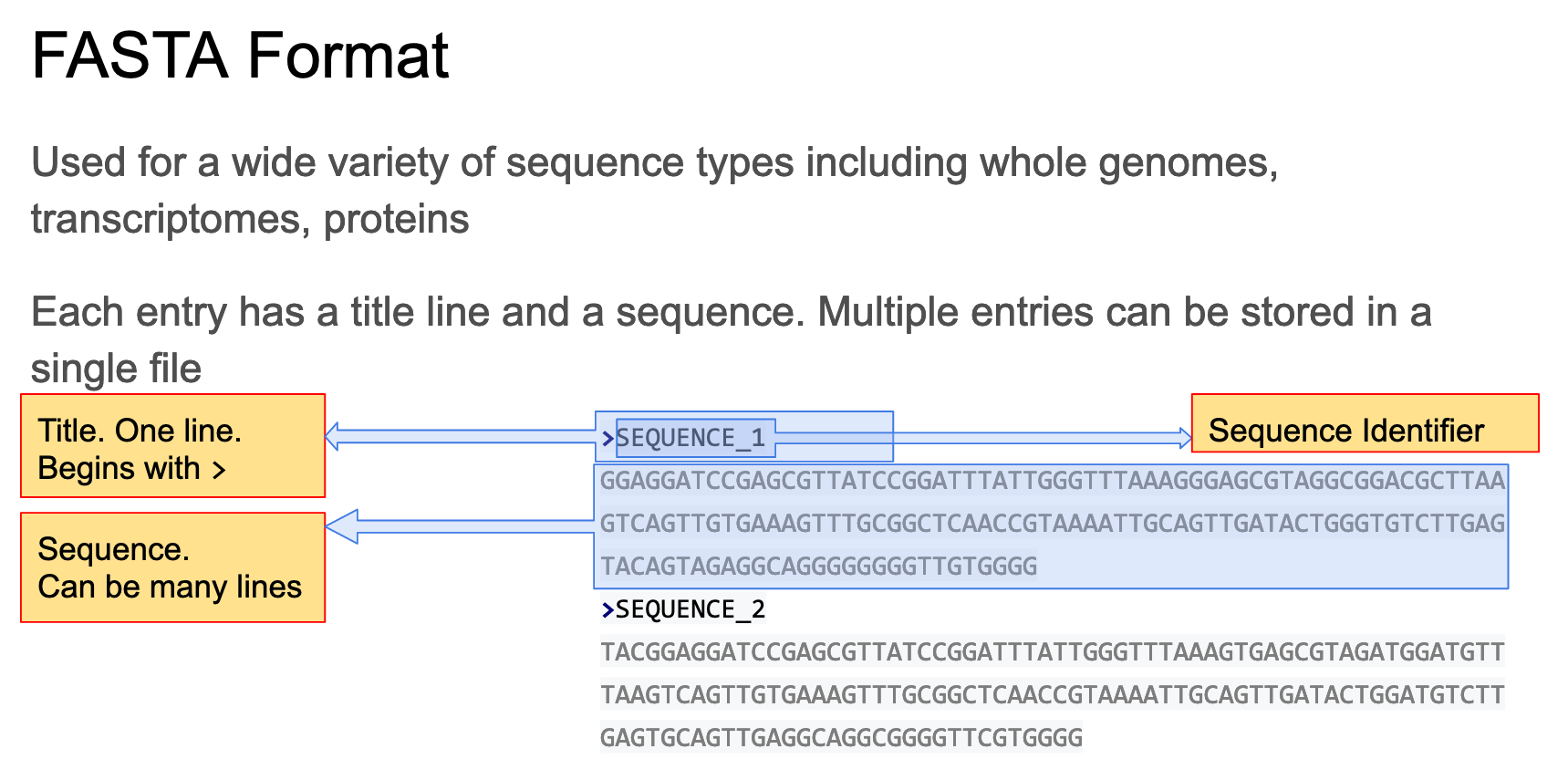The image size is (1568, 780).
Task: Select the yellow "Sequence Identifier" callout box
Action: pos(1365,423)
